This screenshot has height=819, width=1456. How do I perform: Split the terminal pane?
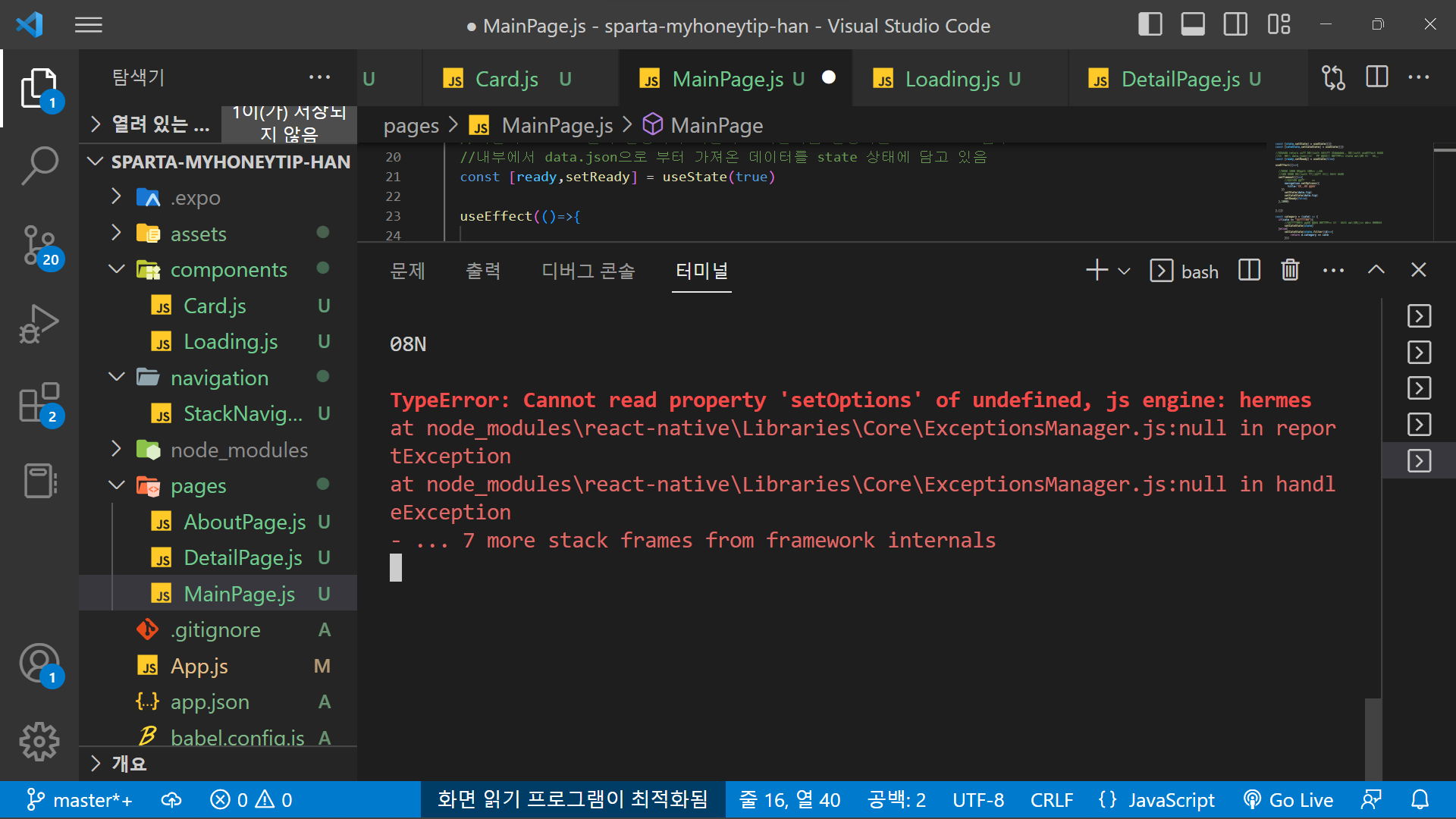tap(1249, 271)
